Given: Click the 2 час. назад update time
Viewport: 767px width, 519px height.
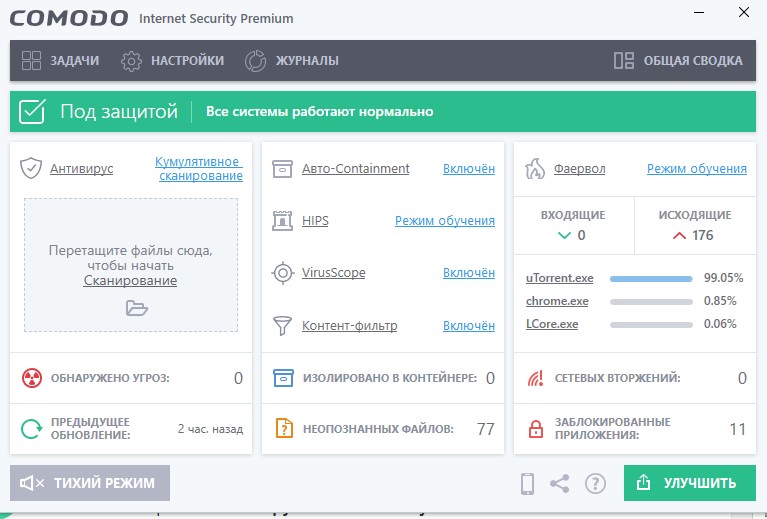Looking at the screenshot, I should 210,429.
